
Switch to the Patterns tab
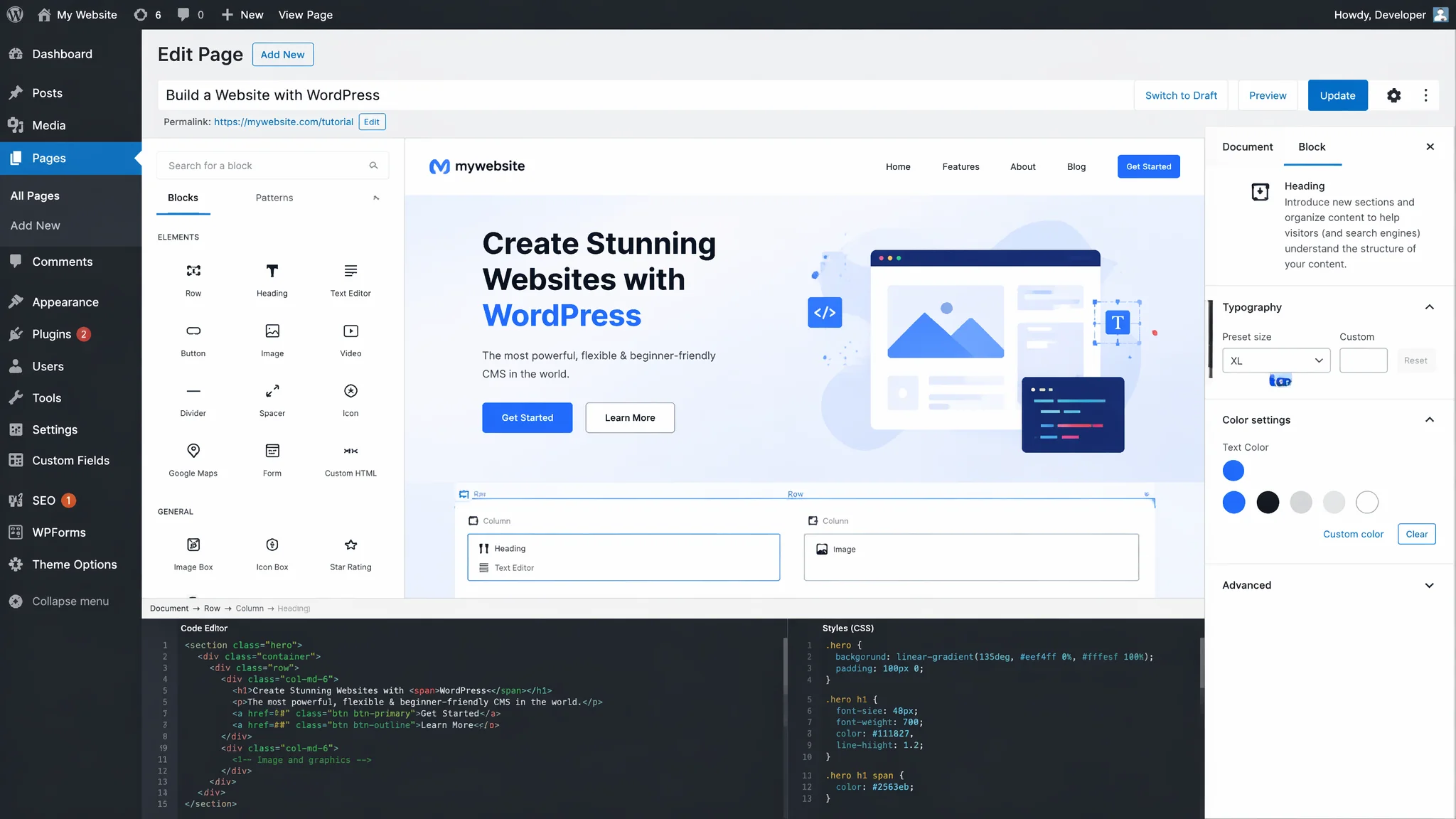point(274,198)
